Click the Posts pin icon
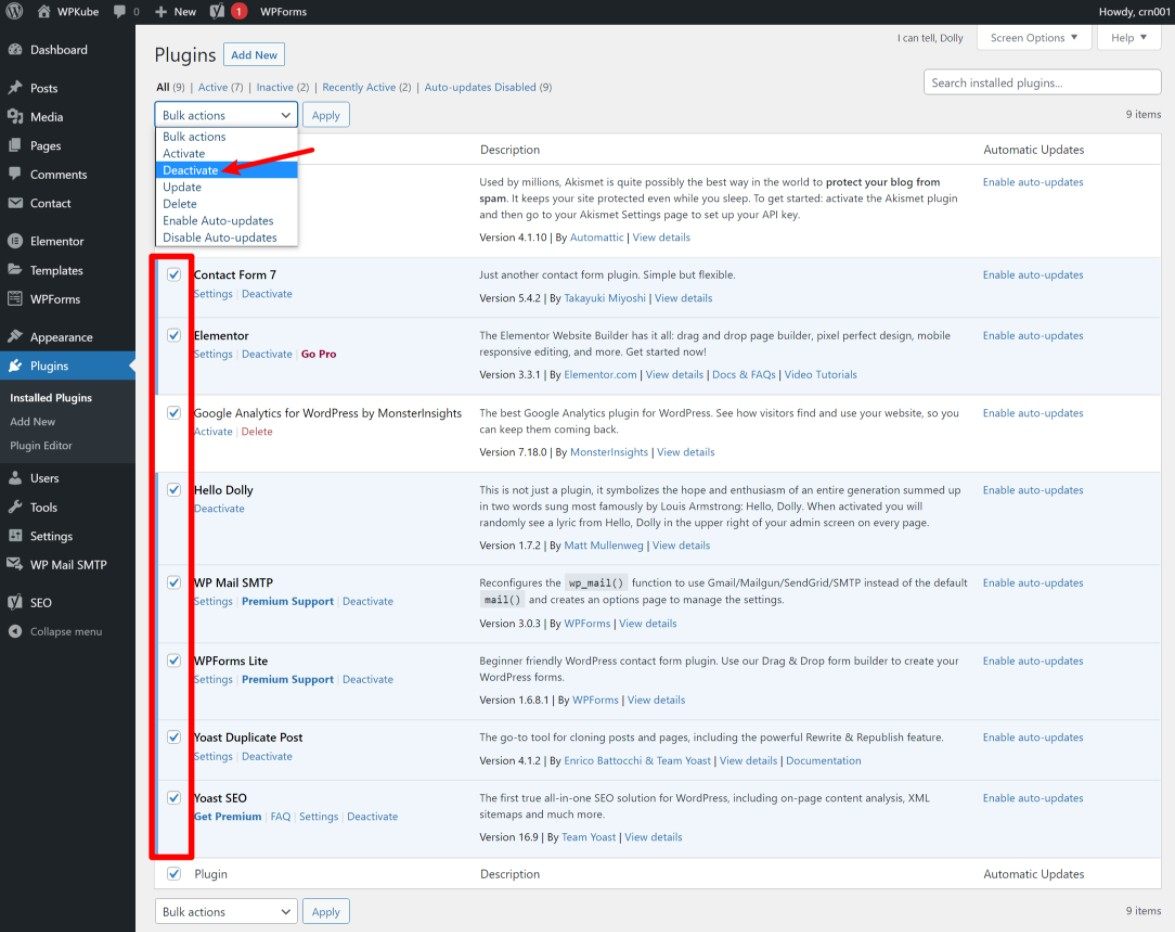 (15, 88)
